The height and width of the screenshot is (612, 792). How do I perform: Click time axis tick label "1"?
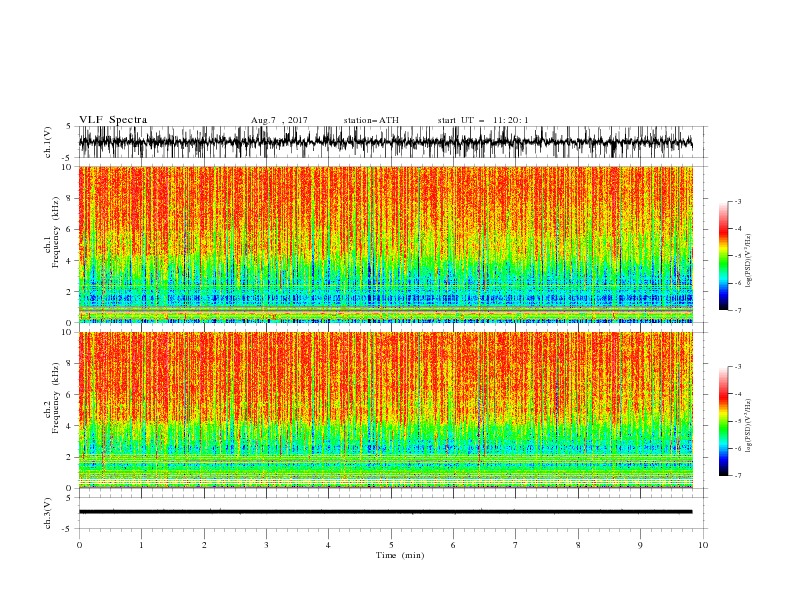tap(141, 545)
